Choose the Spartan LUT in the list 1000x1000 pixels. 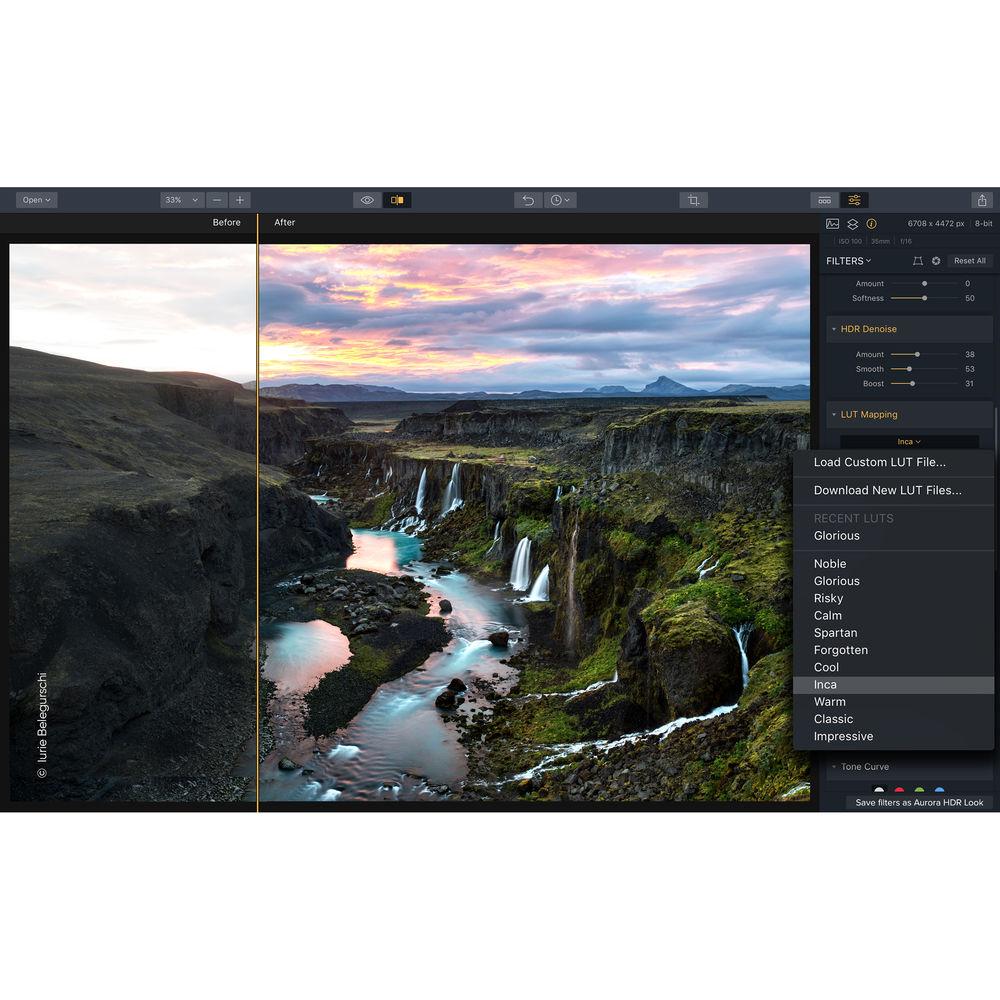point(836,632)
